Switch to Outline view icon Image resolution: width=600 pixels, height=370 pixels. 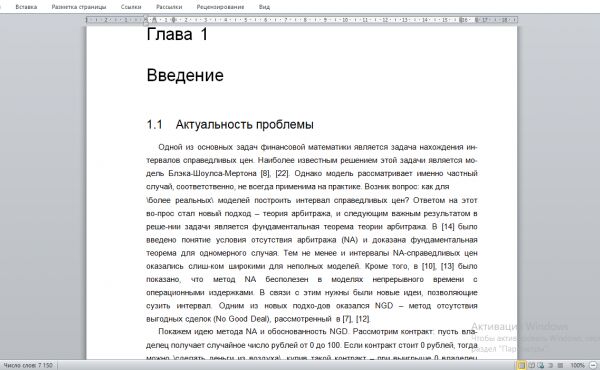(x=551, y=365)
